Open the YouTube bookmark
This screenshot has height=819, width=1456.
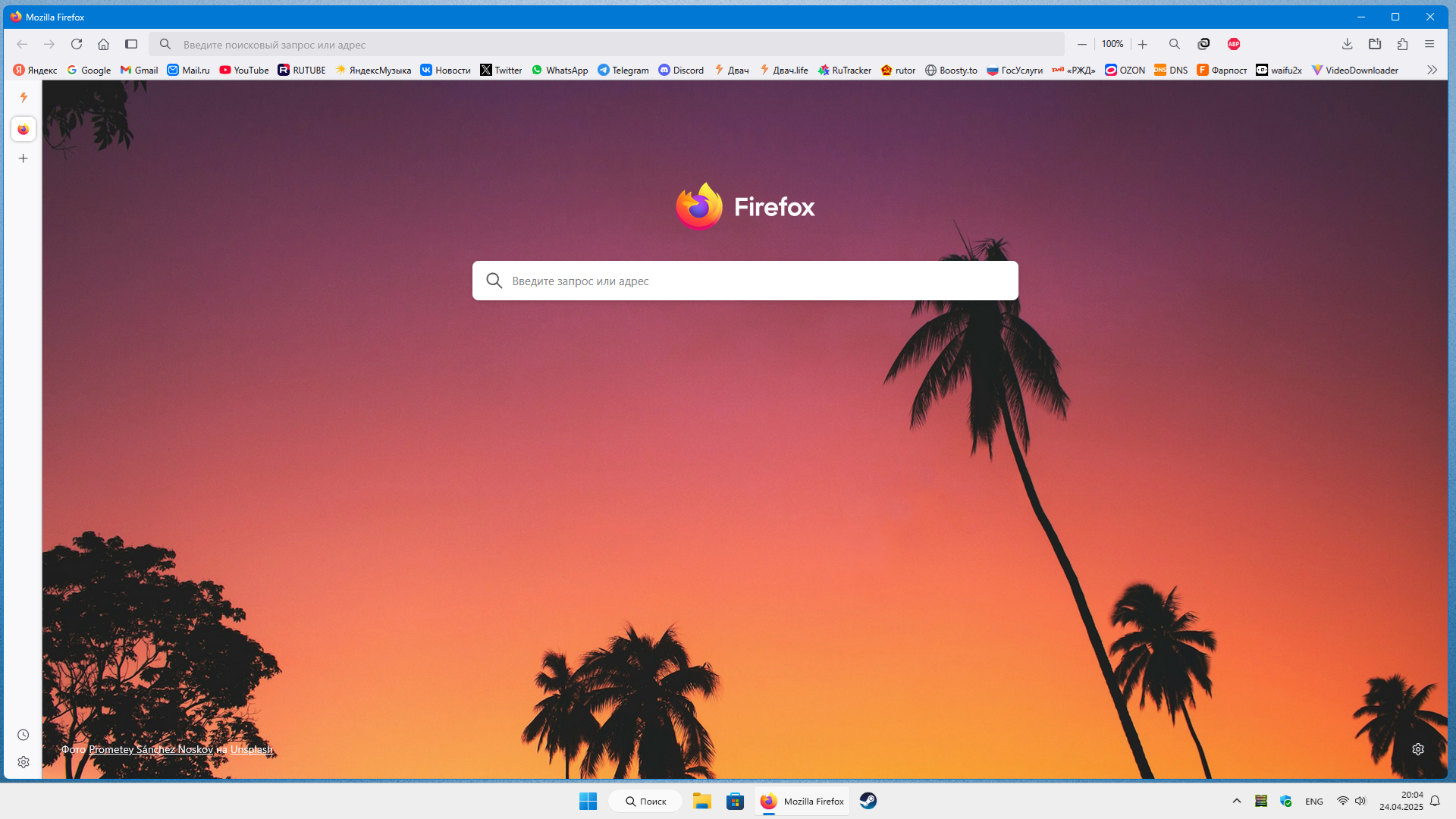click(244, 70)
